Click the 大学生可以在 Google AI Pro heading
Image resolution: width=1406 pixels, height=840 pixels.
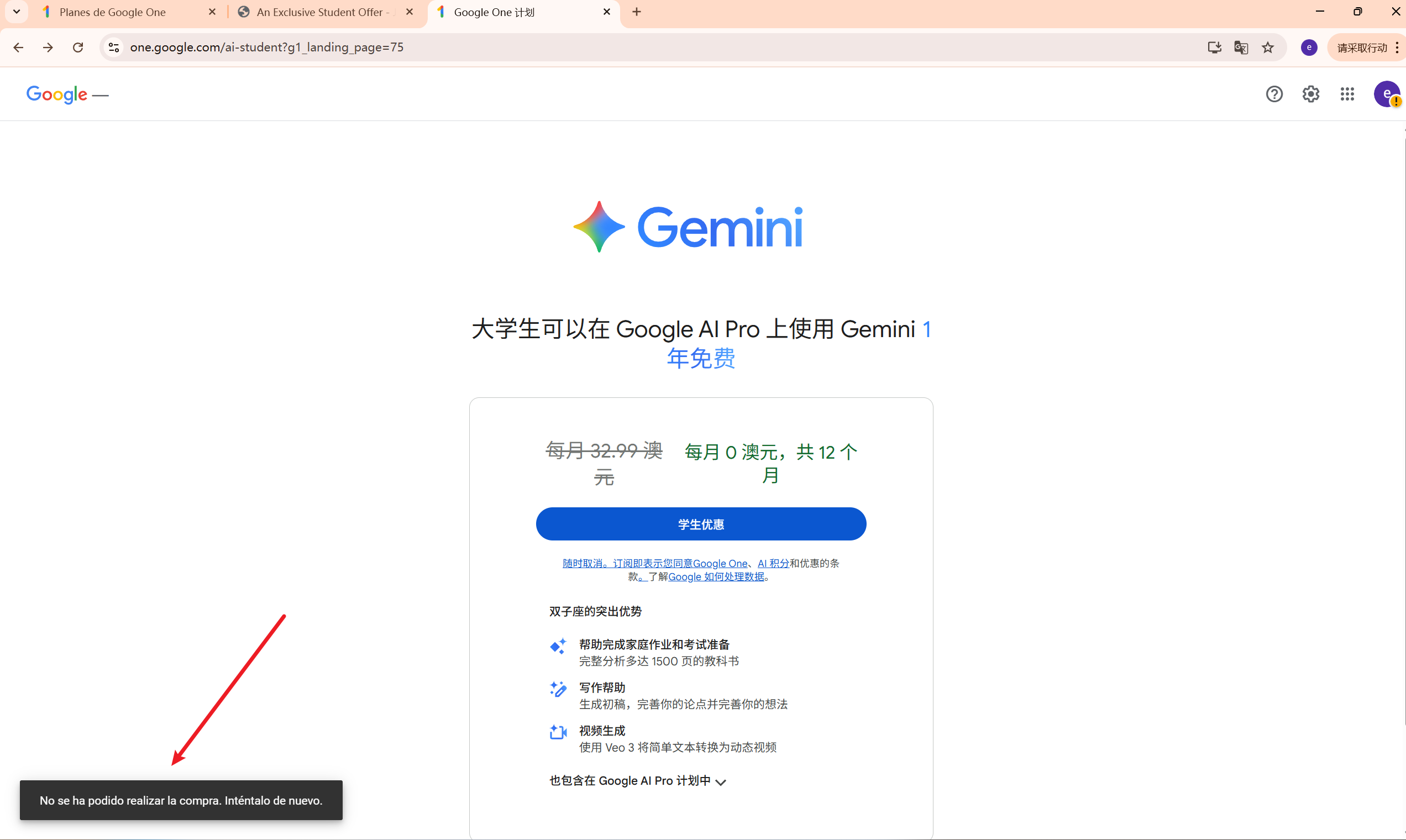(x=701, y=343)
